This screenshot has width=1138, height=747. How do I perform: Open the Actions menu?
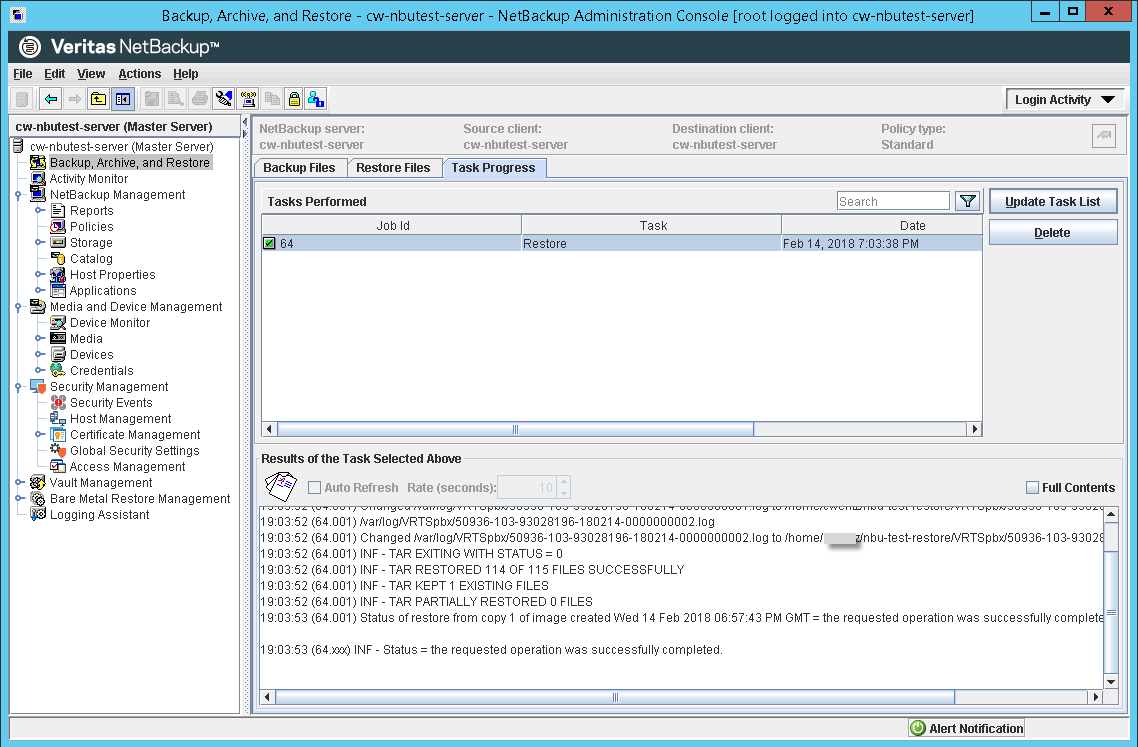[x=139, y=73]
